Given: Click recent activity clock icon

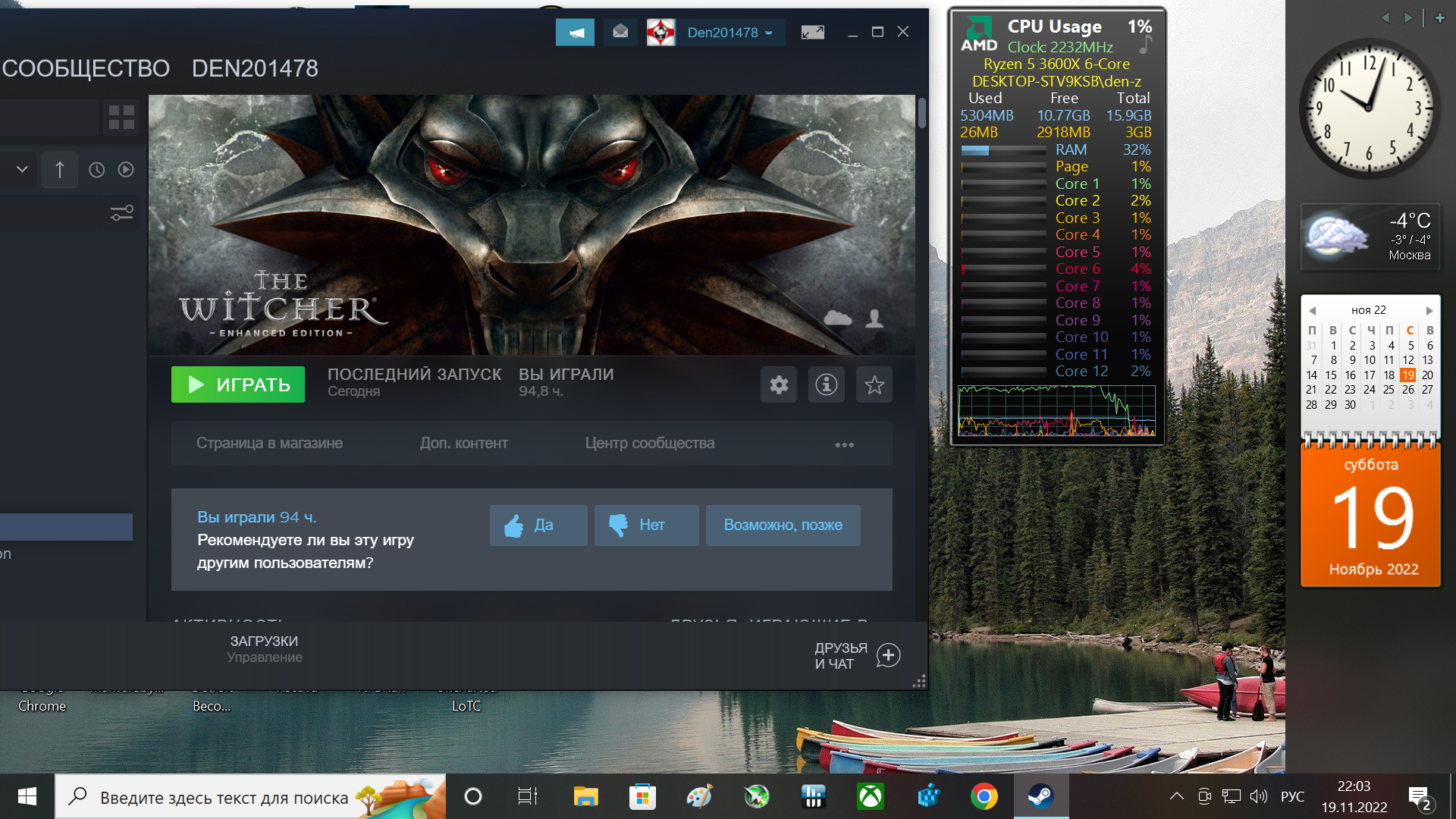Looking at the screenshot, I should pos(96,170).
